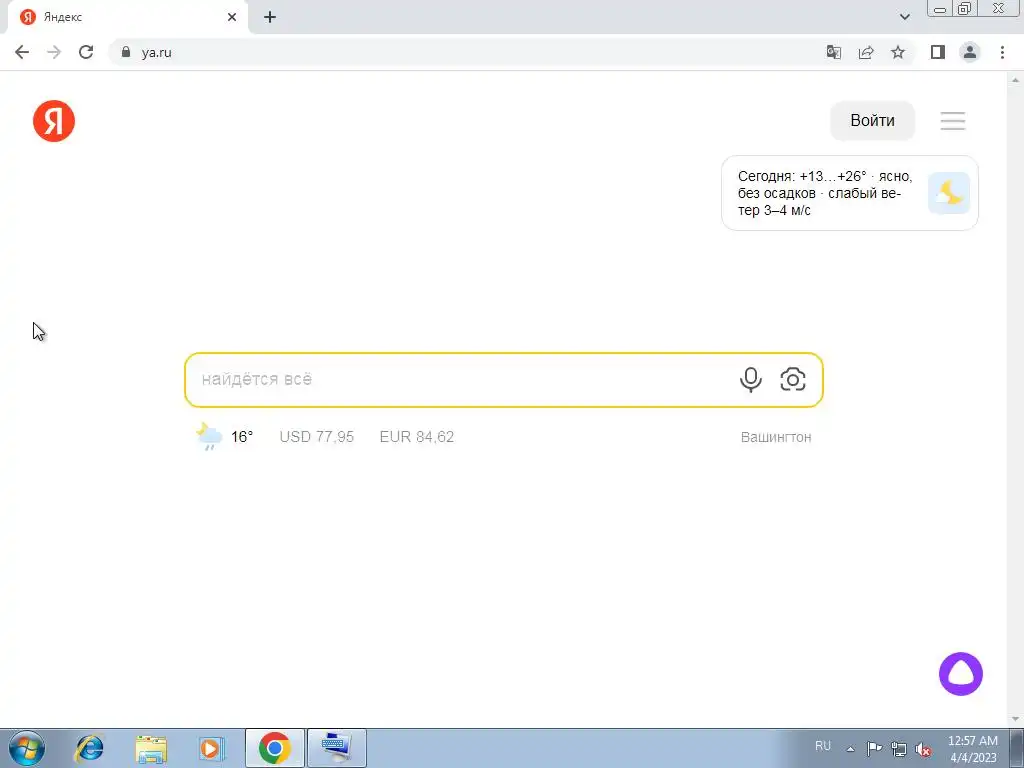Open the Chrome profile avatar
The width and height of the screenshot is (1024, 768).
pos(970,52)
